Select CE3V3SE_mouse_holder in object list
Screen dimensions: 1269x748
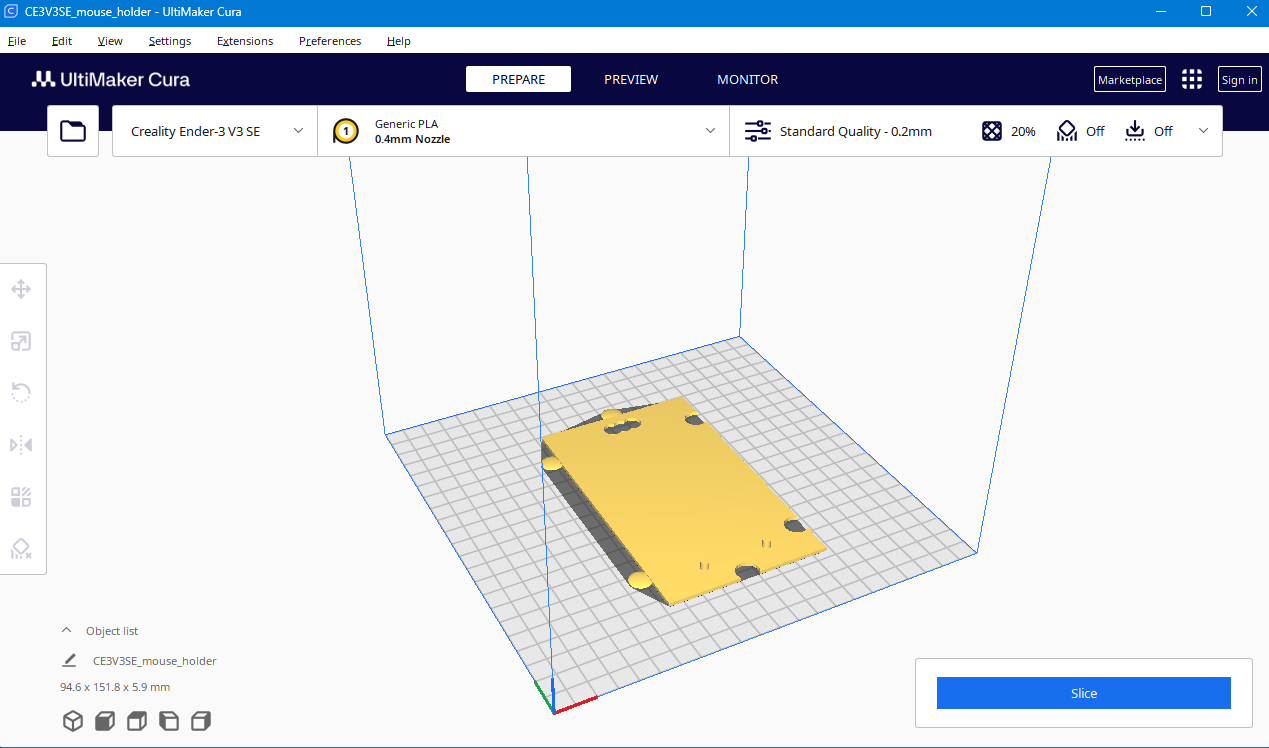(154, 661)
